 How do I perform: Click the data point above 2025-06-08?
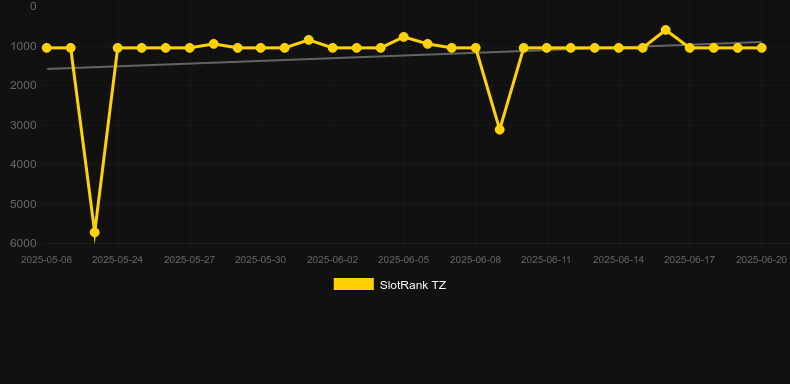[x=475, y=48]
